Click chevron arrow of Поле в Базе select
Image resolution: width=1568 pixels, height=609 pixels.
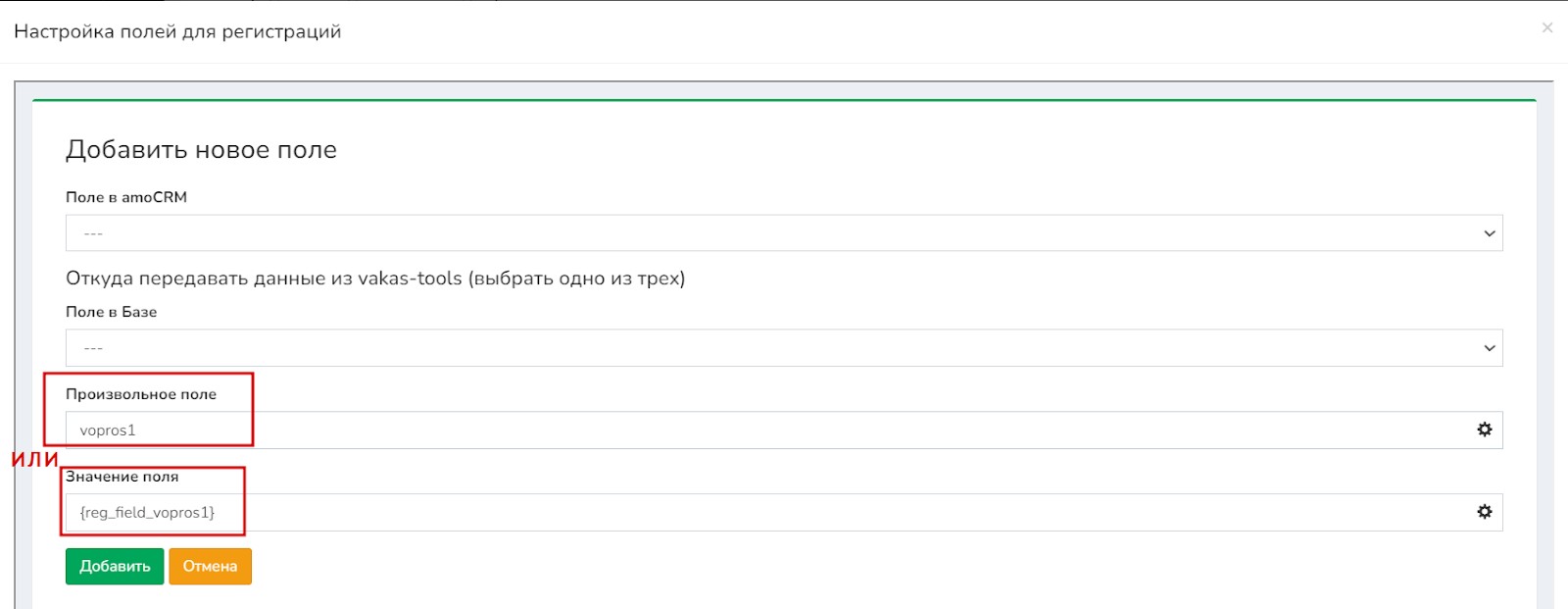(1489, 348)
